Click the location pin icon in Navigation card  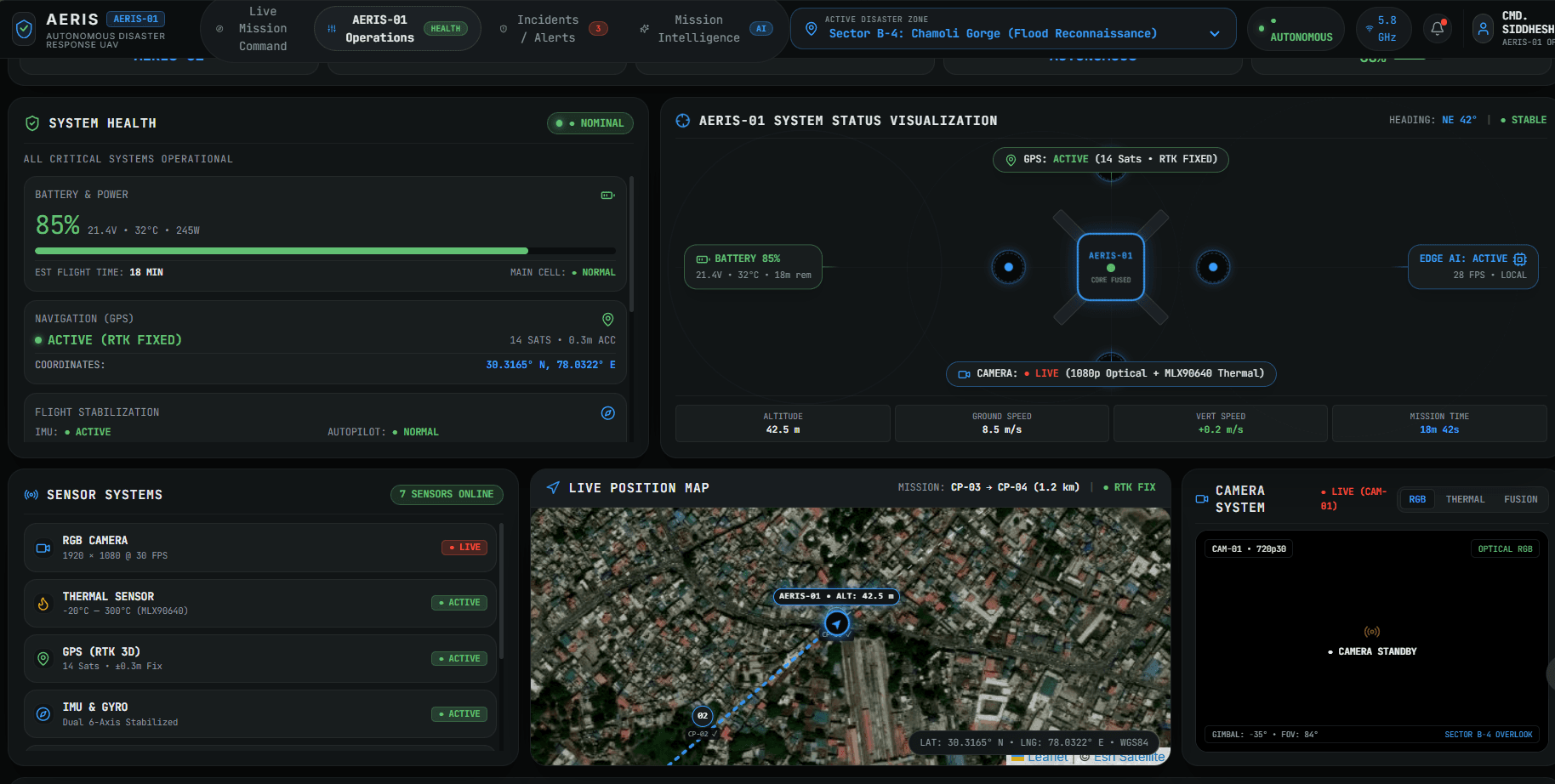tap(607, 319)
